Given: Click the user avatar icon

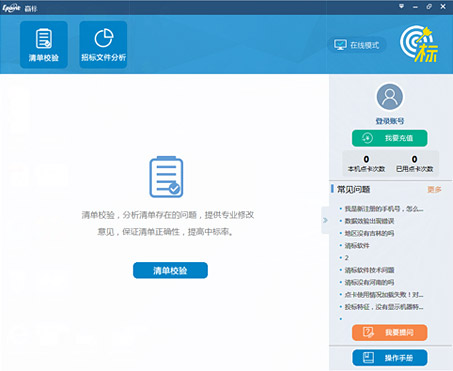Looking at the screenshot, I should point(389,97).
